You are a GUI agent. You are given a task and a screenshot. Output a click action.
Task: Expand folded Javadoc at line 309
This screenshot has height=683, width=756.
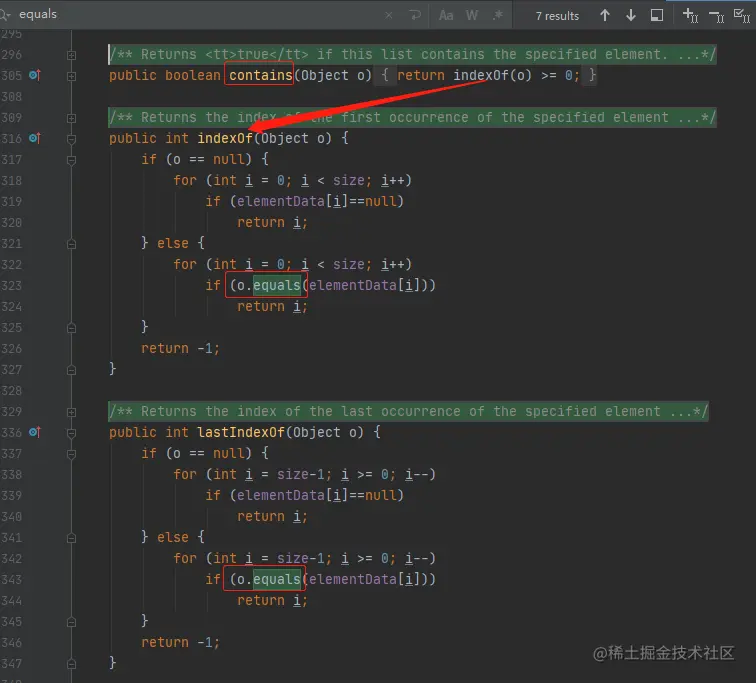pos(71,118)
